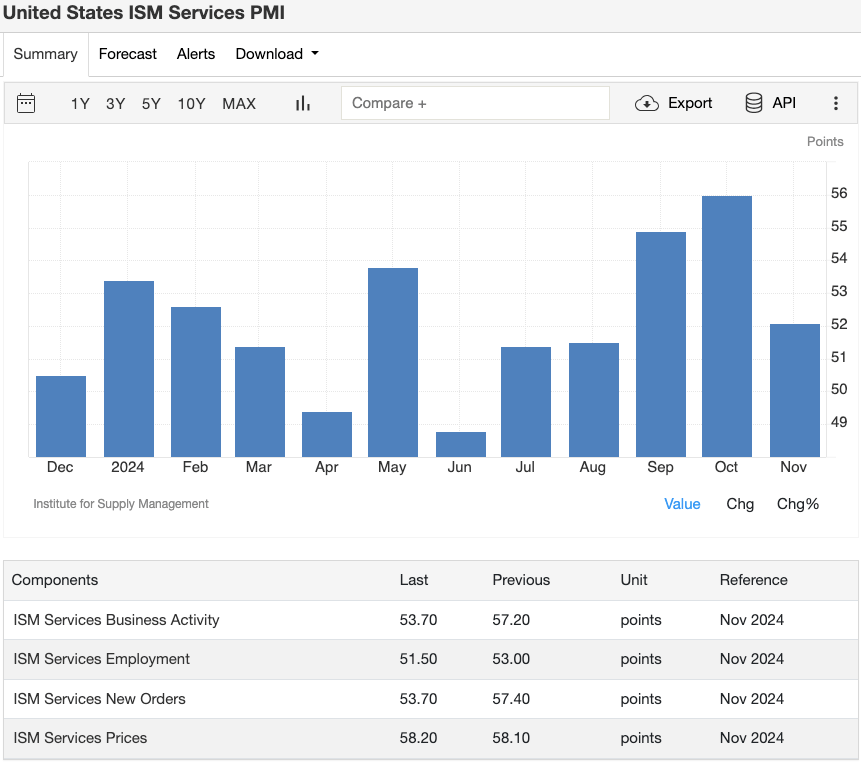Click the bar chart type icon
The height and width of the screenshot is (762, 861).
(302, 103)
